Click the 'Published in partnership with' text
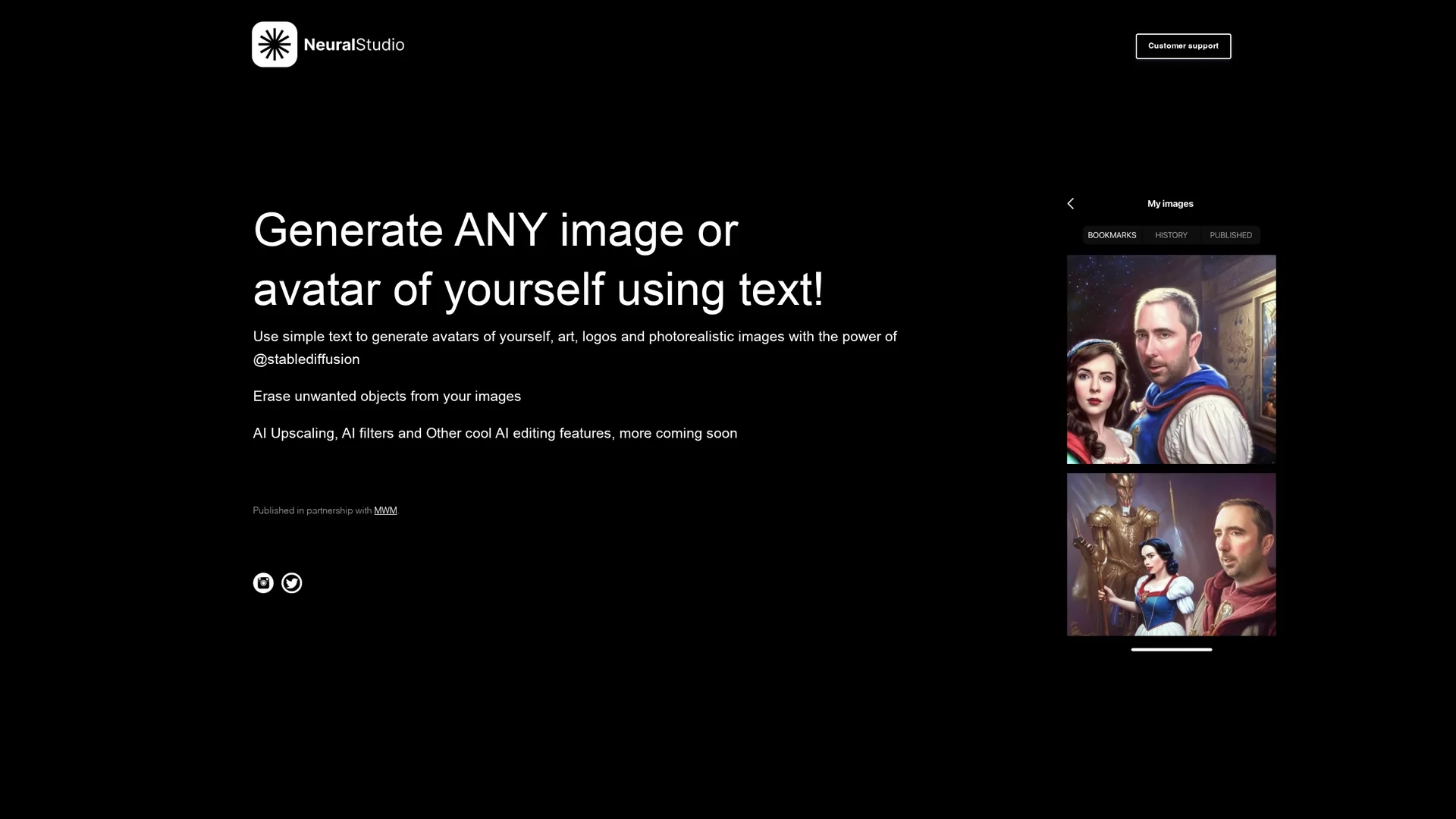This screenshot has width=1456, height=819. (x=312, y=510)
